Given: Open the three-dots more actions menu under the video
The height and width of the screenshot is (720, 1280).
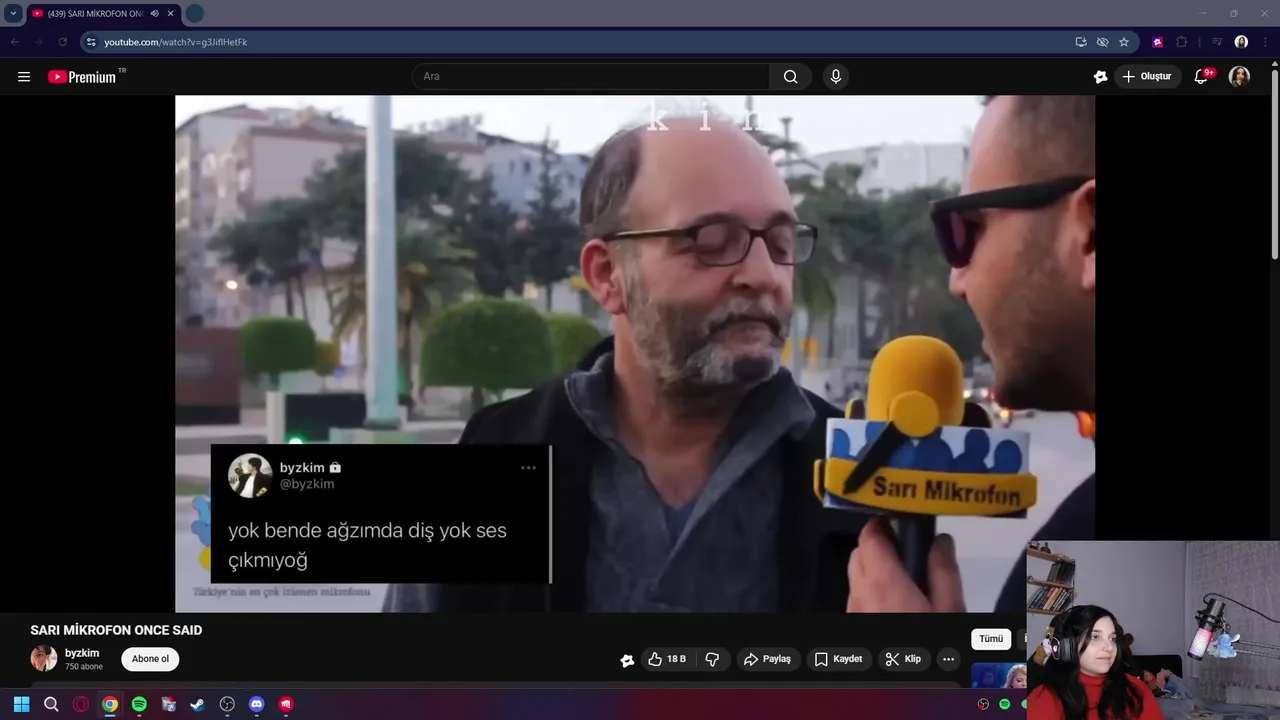Looking at the screenshot, I should click(x=948, y=659).
